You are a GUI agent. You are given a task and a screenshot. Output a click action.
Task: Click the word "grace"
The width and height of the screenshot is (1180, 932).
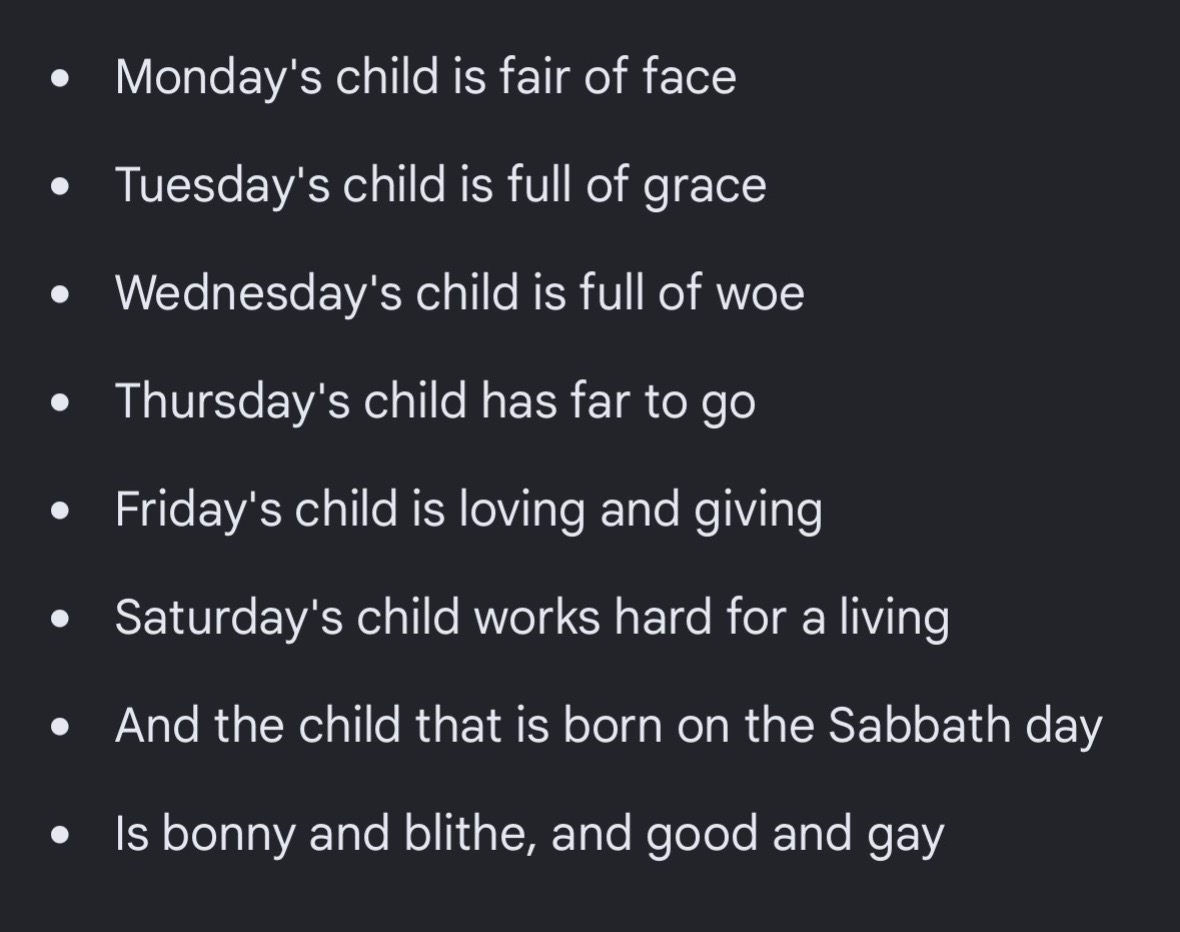click(704, 188)
